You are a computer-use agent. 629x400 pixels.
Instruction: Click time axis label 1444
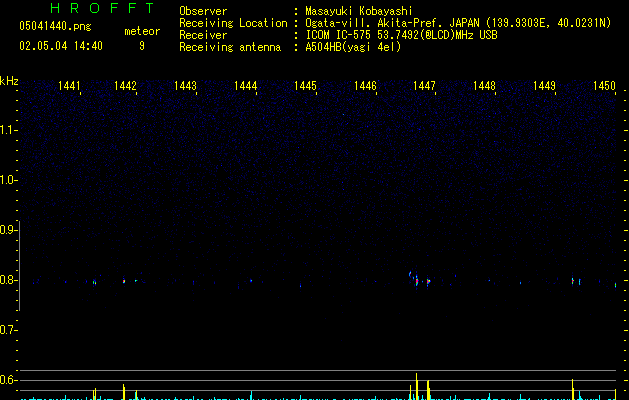[246, 86]
